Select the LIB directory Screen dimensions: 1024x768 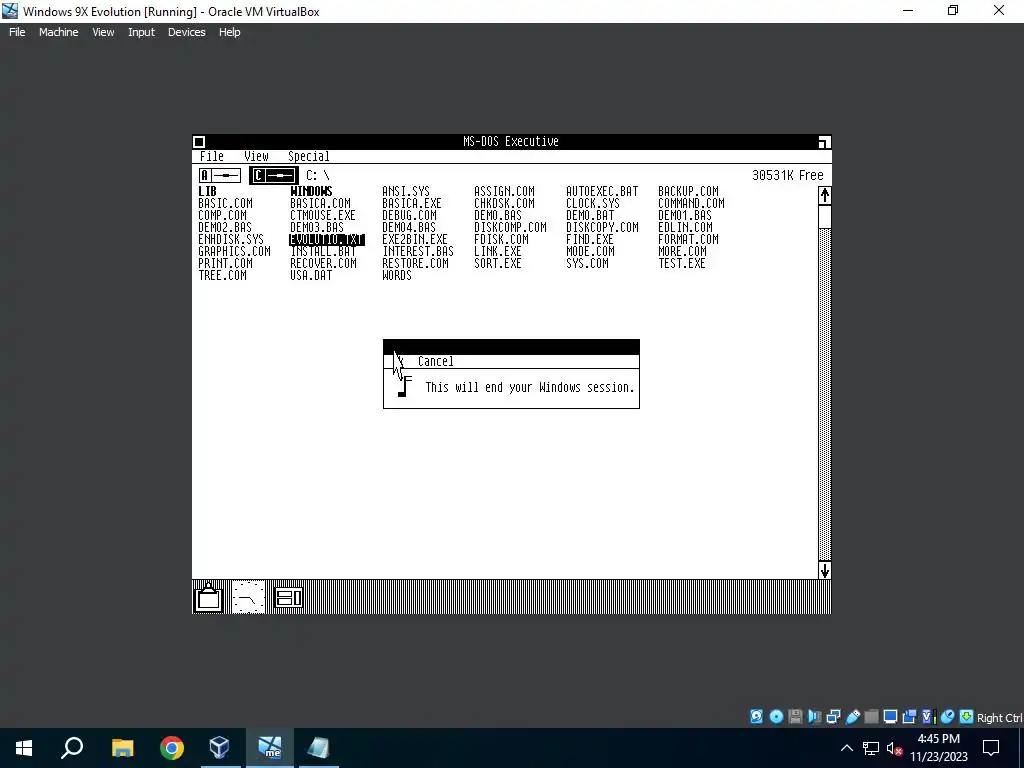coord(207,191)
